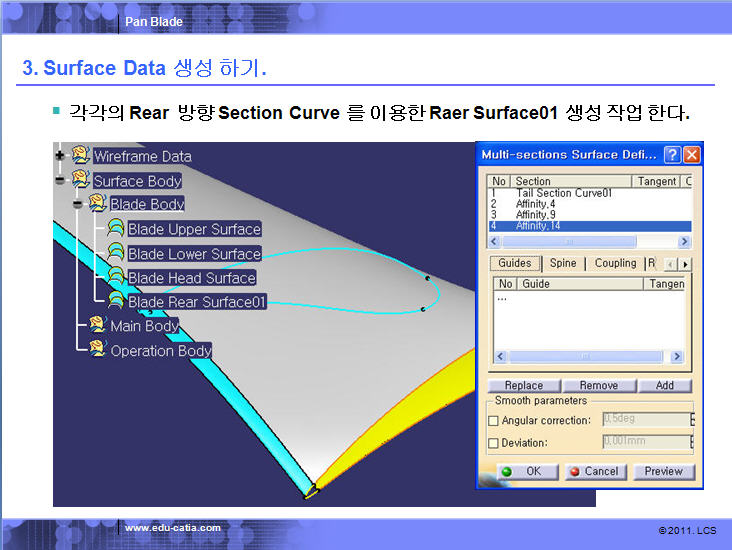Click the Angular correction value field
The image size is (732, 550).
645,420
